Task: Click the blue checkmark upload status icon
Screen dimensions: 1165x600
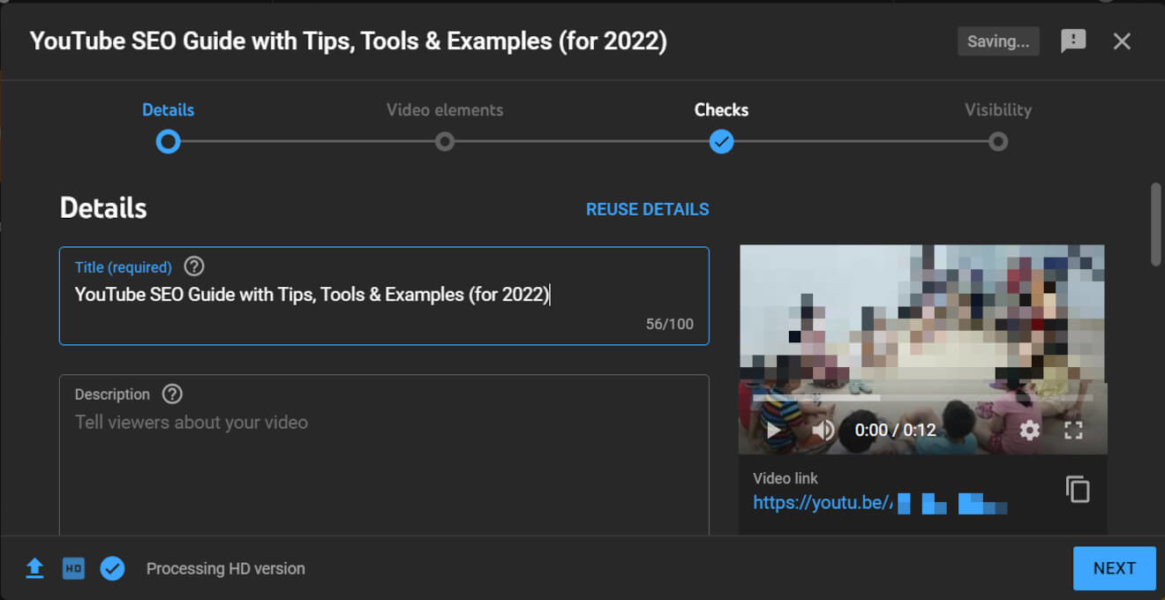Action: click(x=112, y=568)
